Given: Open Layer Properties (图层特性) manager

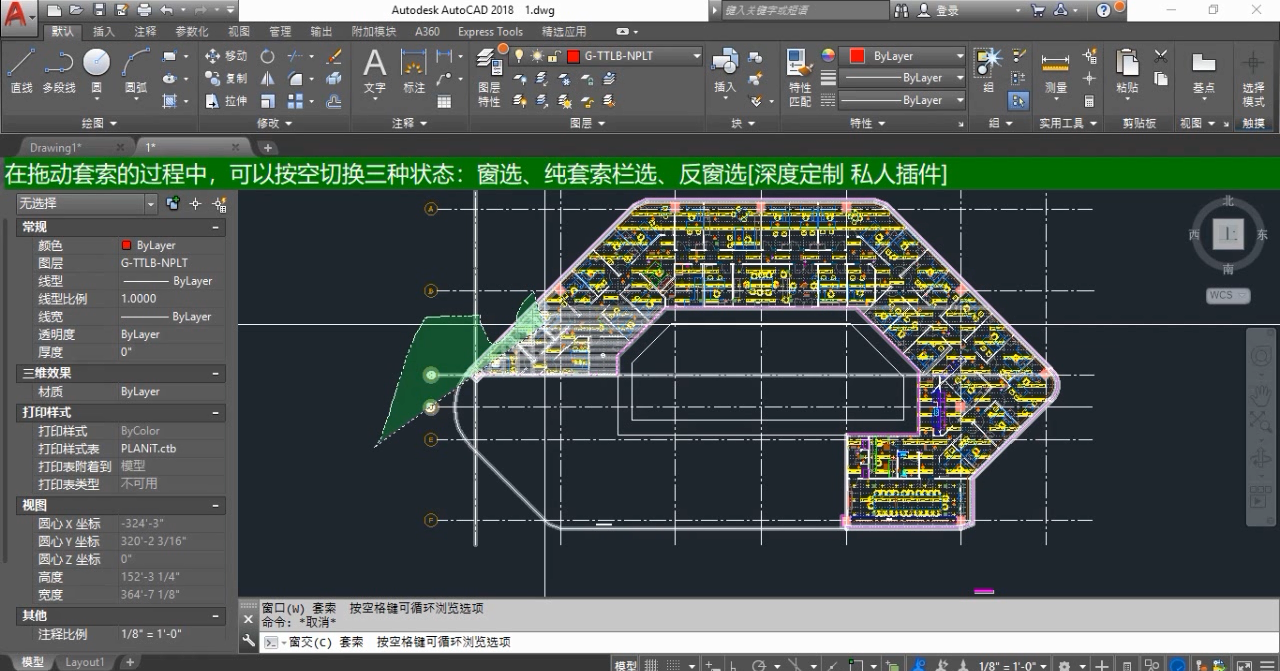Looking at the screenshot, I should coord(489,78).
